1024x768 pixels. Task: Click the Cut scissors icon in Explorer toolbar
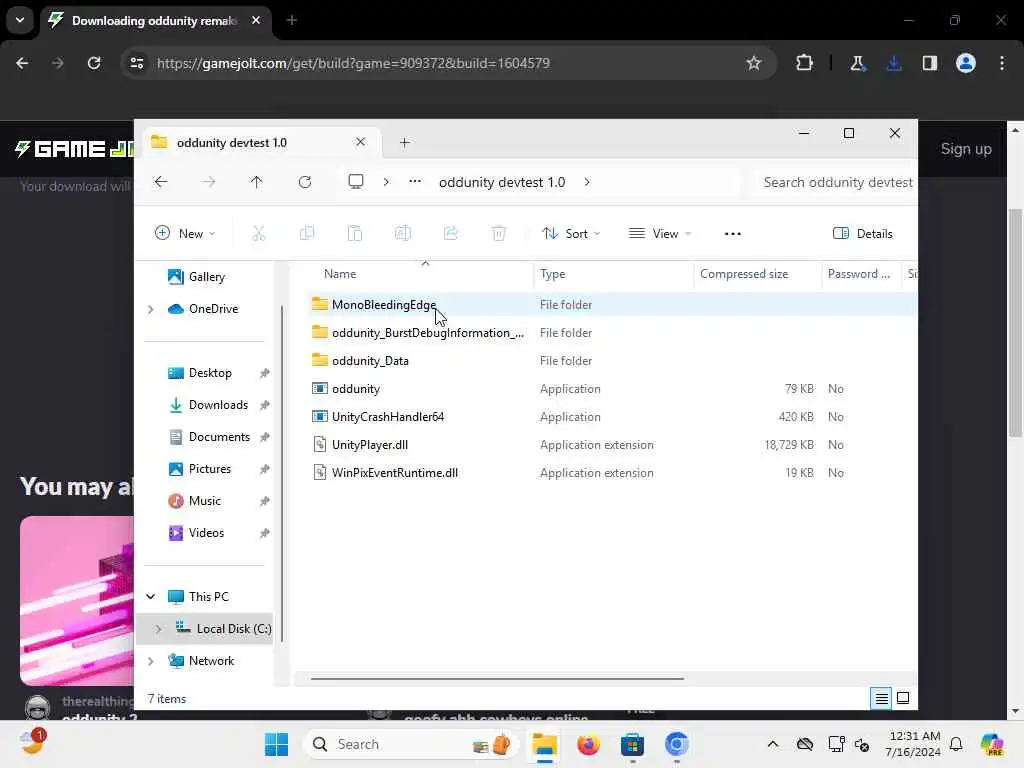pyautogui.click(x=259, y=233)
